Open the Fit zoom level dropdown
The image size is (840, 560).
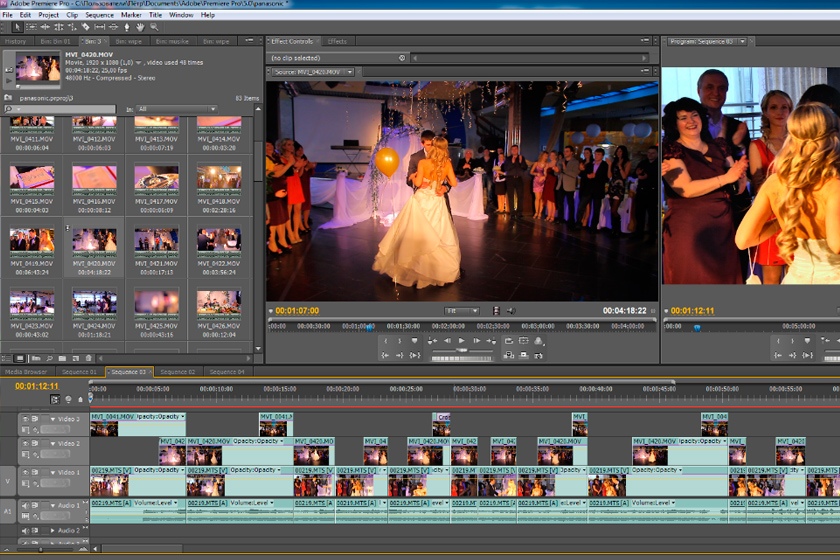point(461,311)
